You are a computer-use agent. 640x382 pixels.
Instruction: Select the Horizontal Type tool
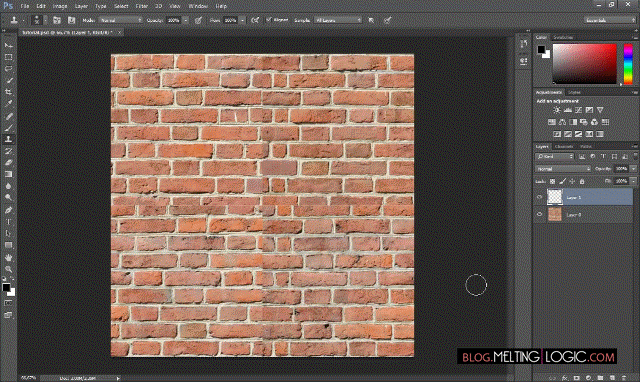coord(8,222)
